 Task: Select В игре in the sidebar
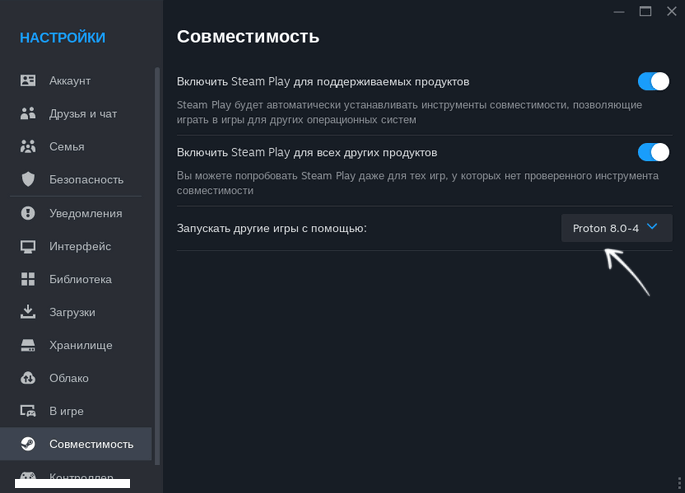[76, 411]
